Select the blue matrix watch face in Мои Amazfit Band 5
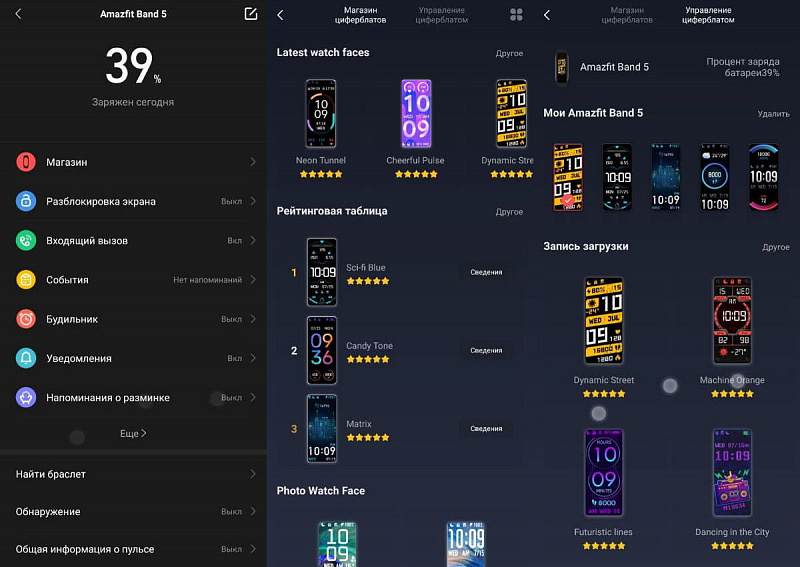Viewport: 800px width, 567px height. (666, 177)
